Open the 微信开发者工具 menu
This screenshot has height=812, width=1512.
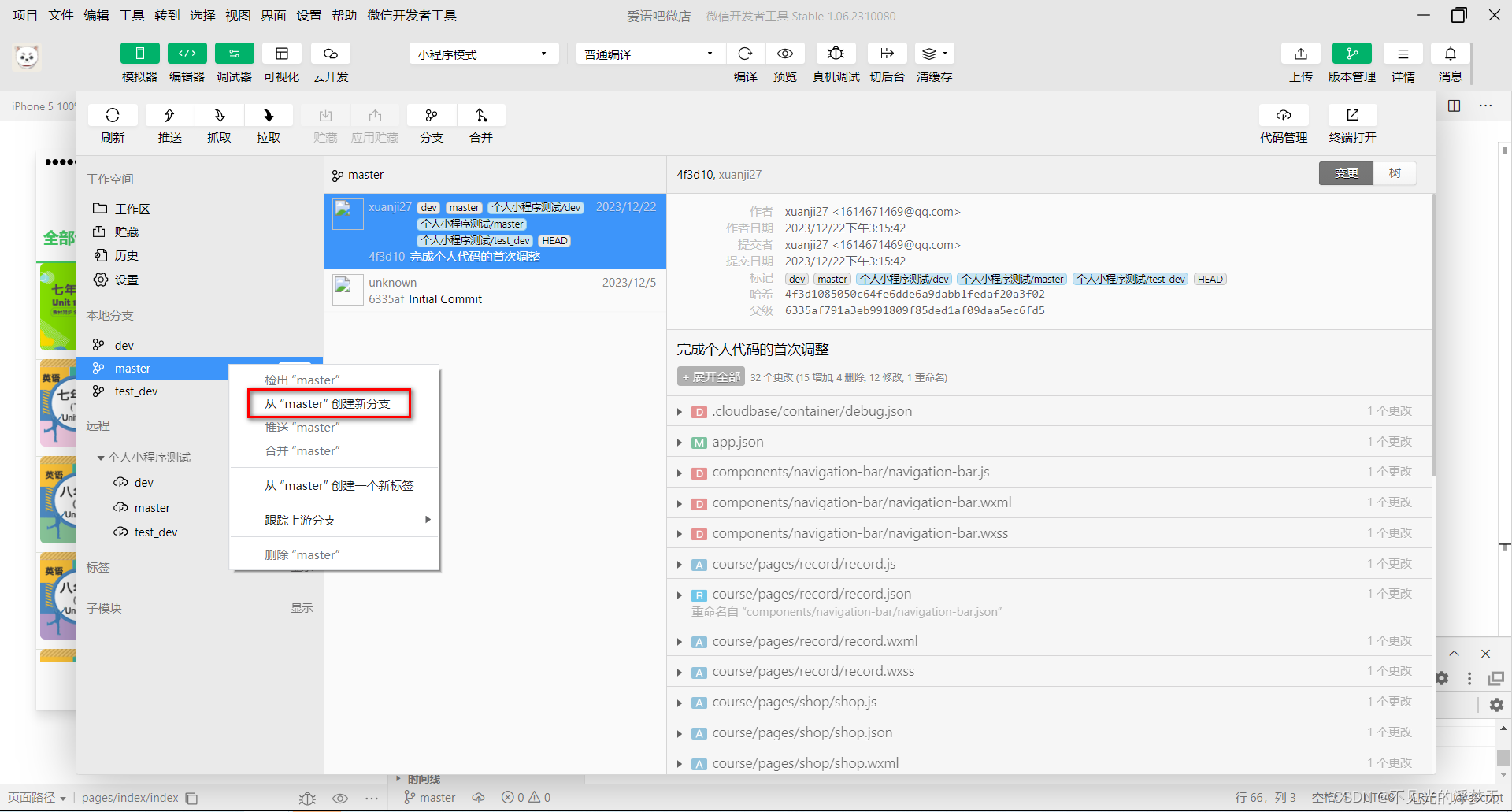click(412, 16)
